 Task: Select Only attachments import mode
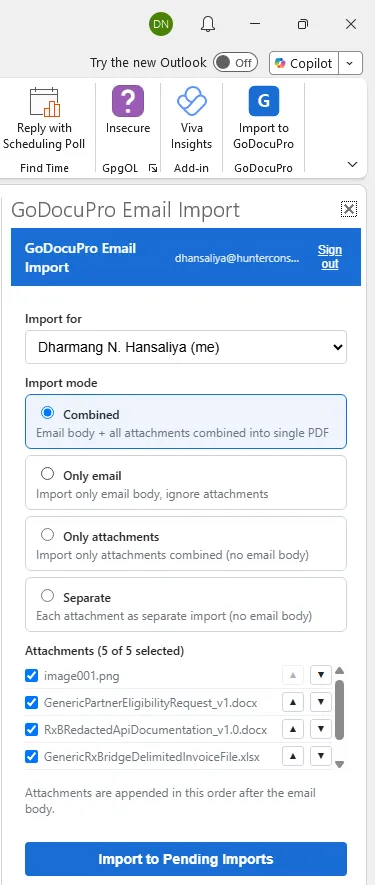tap(47, 535)
